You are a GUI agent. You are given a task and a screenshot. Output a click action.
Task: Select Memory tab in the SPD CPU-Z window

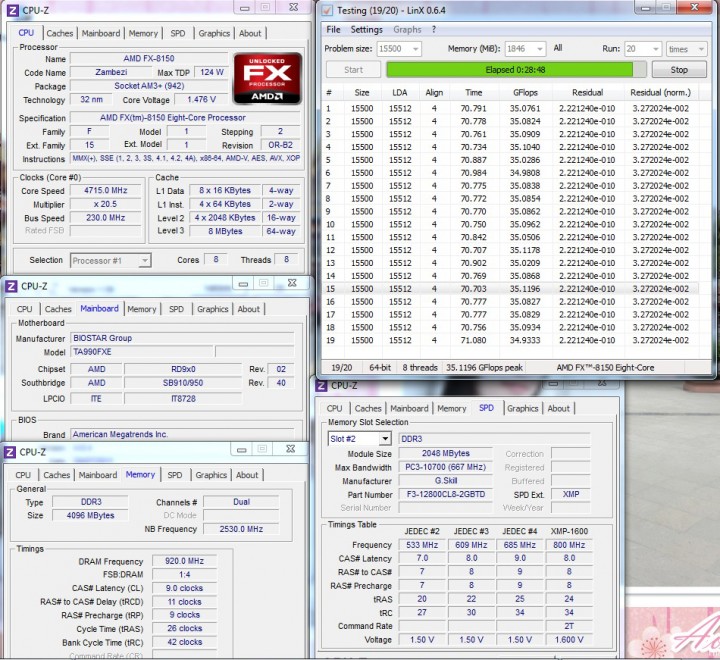(451, 408)
